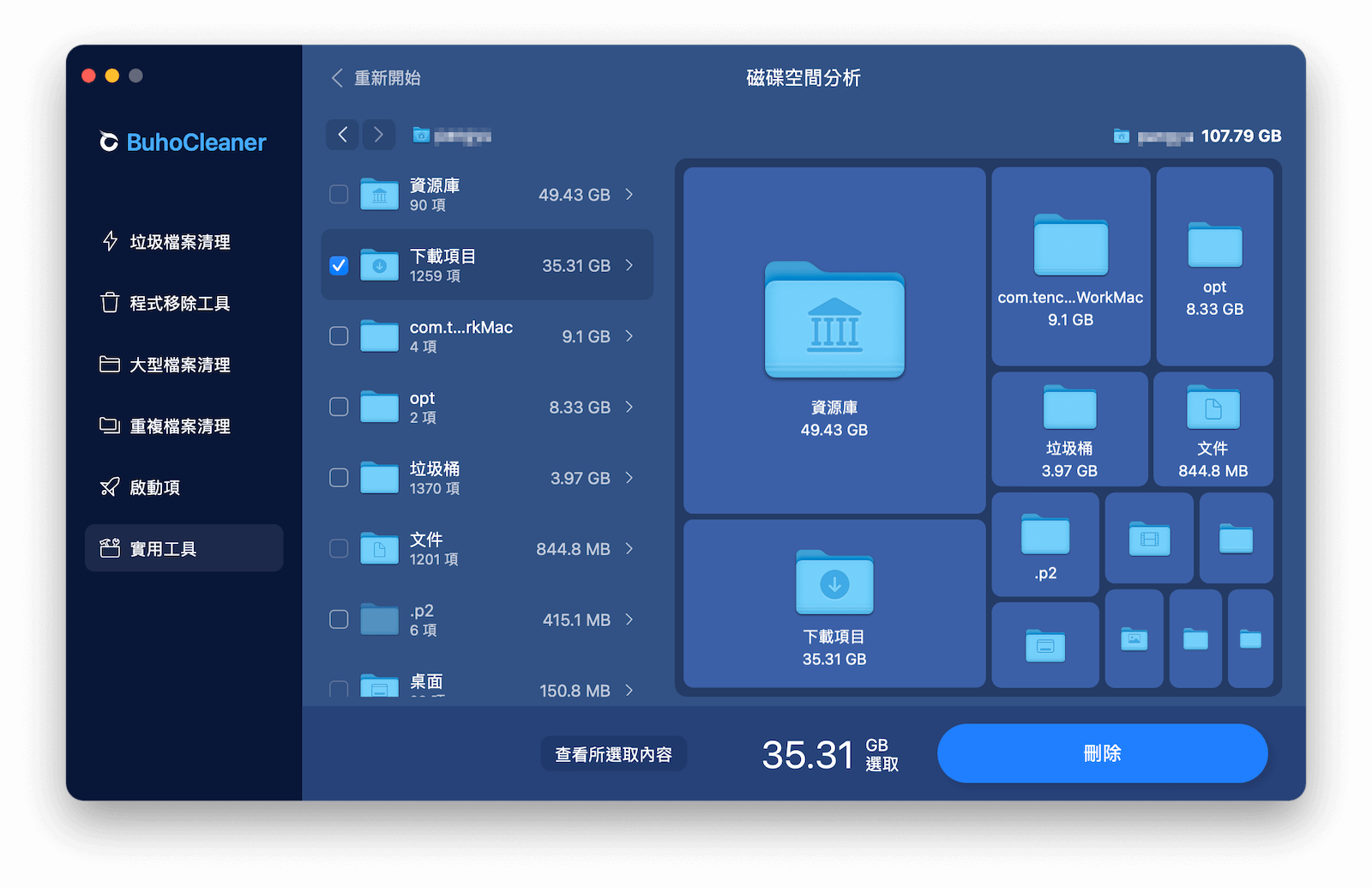Image resolution: width=1372 pixels, height=888 pixels.
Task: Expand the 資源庫 row chevron
Action: click(x=629, y=195)
